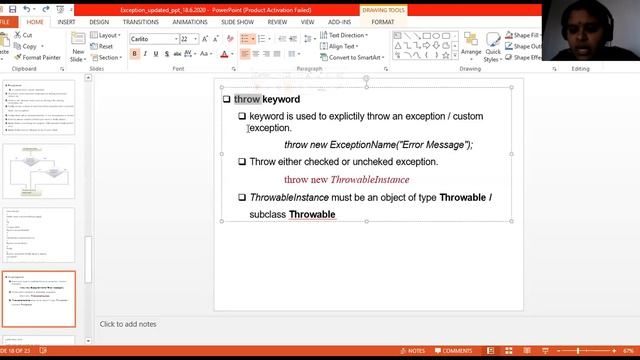Image resolution: width=640 pixels, height=360 pixels.
Task: Open the font name box Carlito
Action: click(x=154, y=39)
